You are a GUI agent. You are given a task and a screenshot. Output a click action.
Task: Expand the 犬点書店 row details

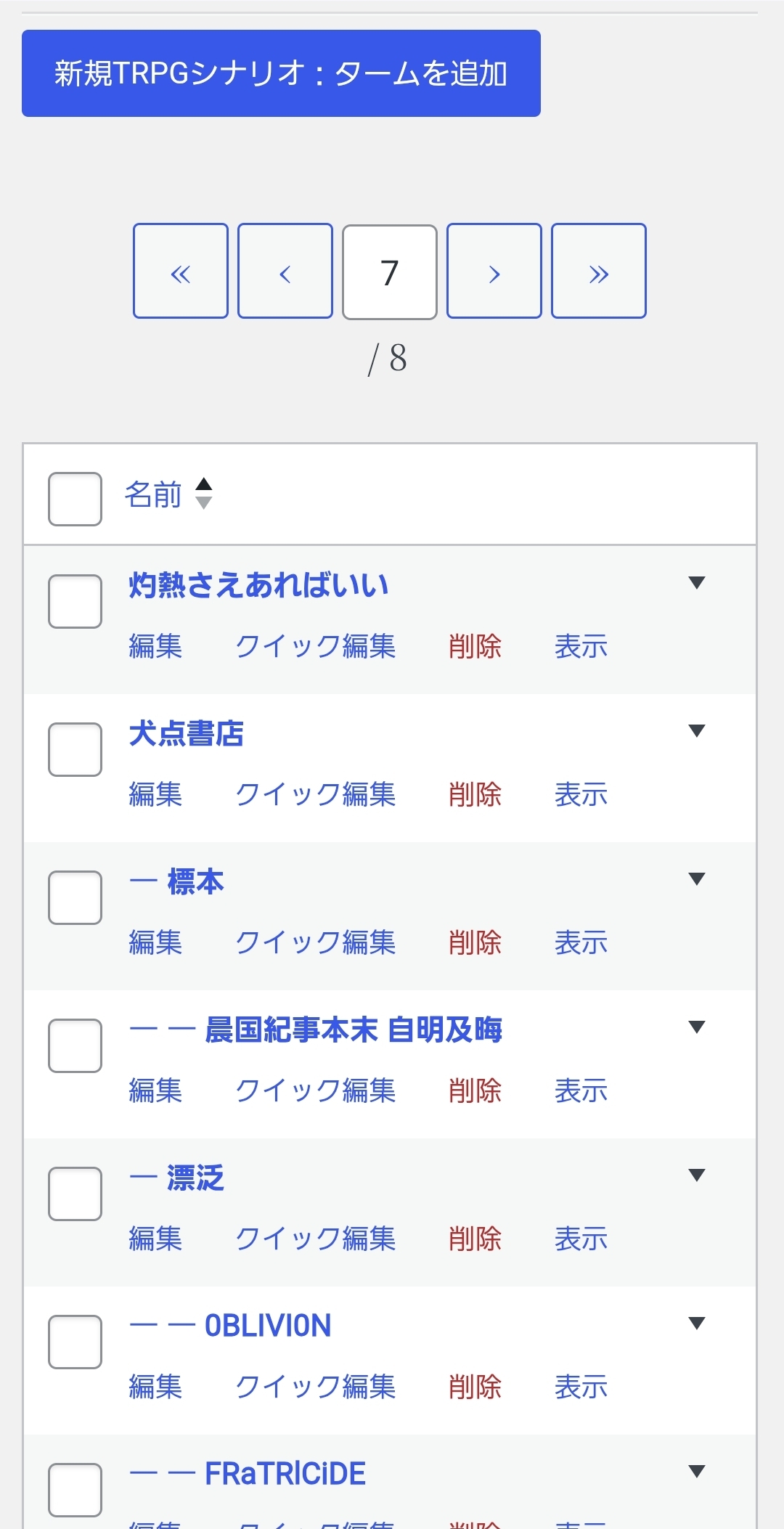pos(697,730)
